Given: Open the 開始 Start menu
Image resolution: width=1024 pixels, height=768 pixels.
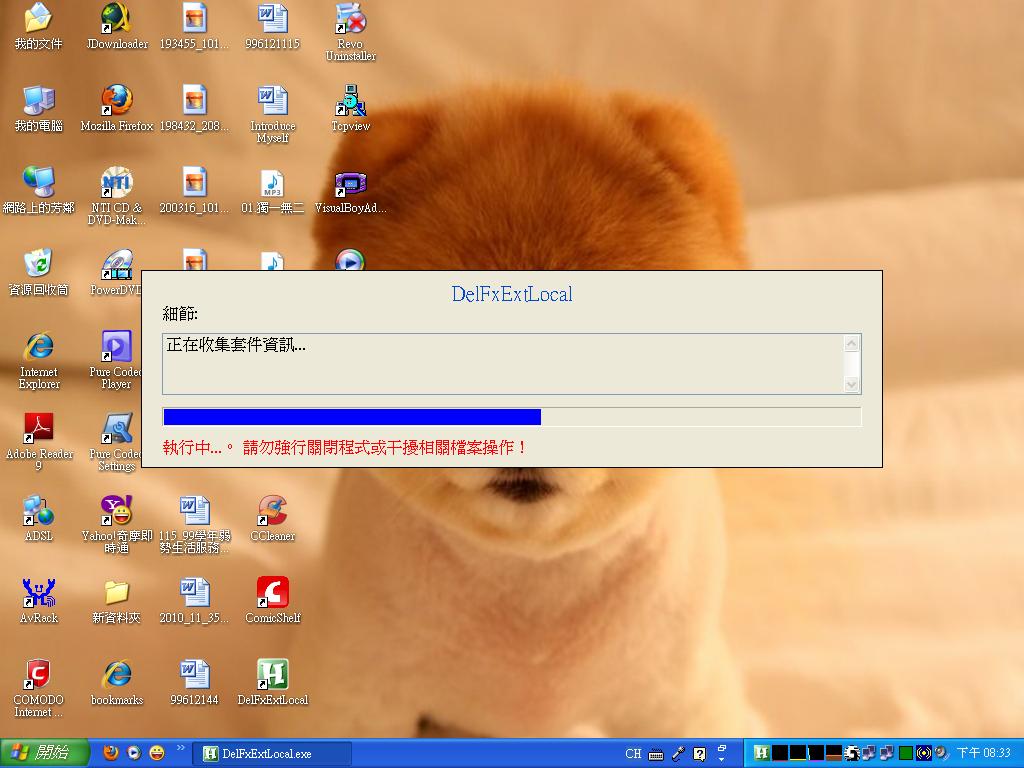Looking at the screenshot, I should click(44, 753).
